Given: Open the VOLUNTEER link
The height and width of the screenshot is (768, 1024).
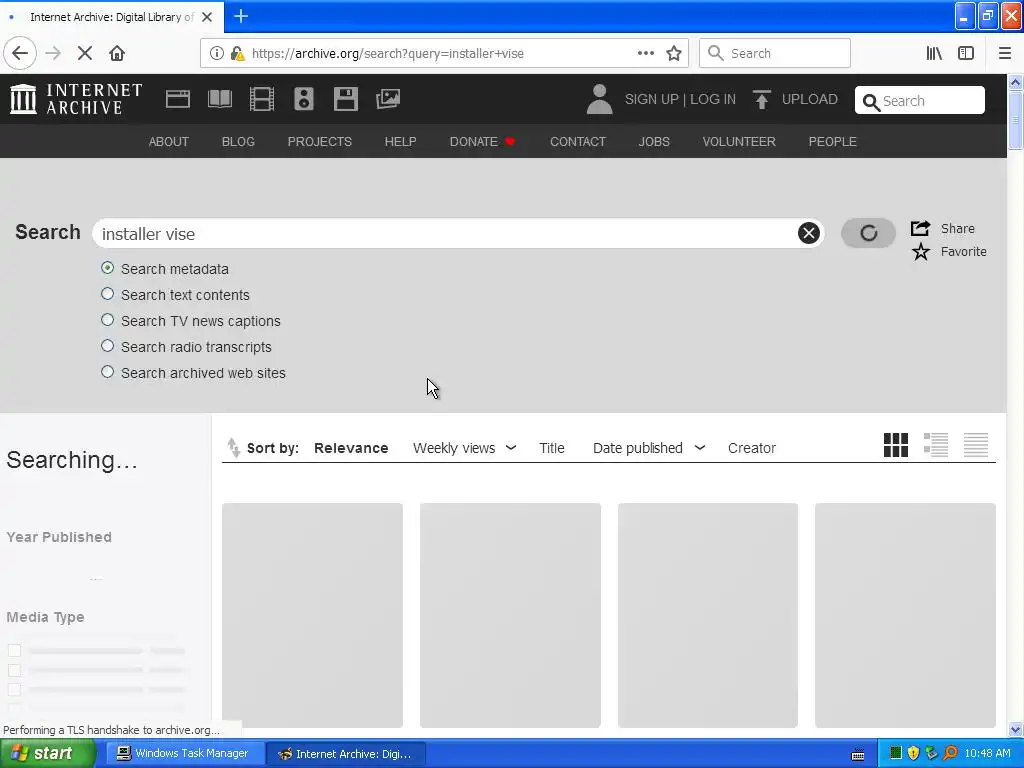Looking at the screenshot, I should (739, 142).
